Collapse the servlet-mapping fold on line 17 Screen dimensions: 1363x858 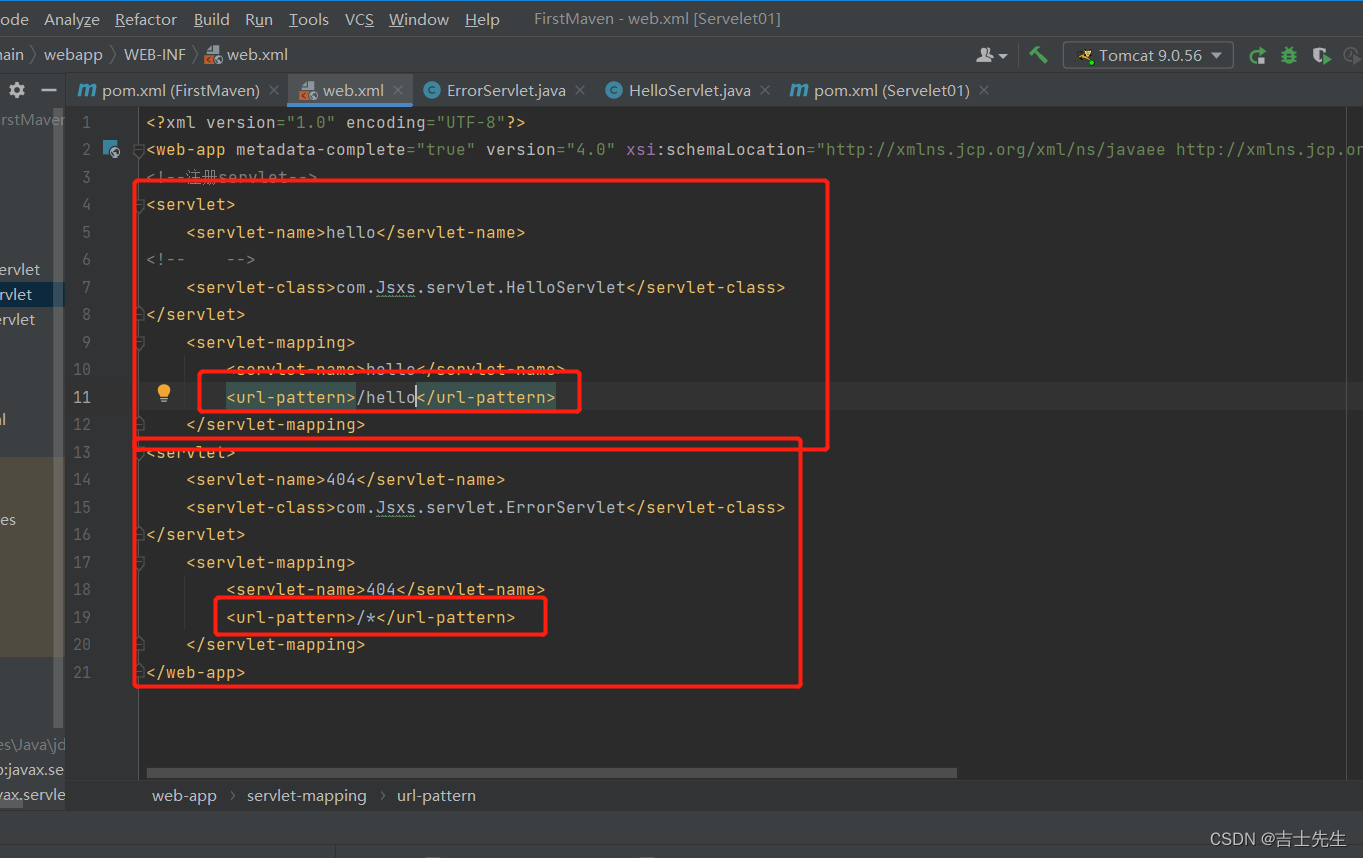pyautogui.click(x=140, y=562)
